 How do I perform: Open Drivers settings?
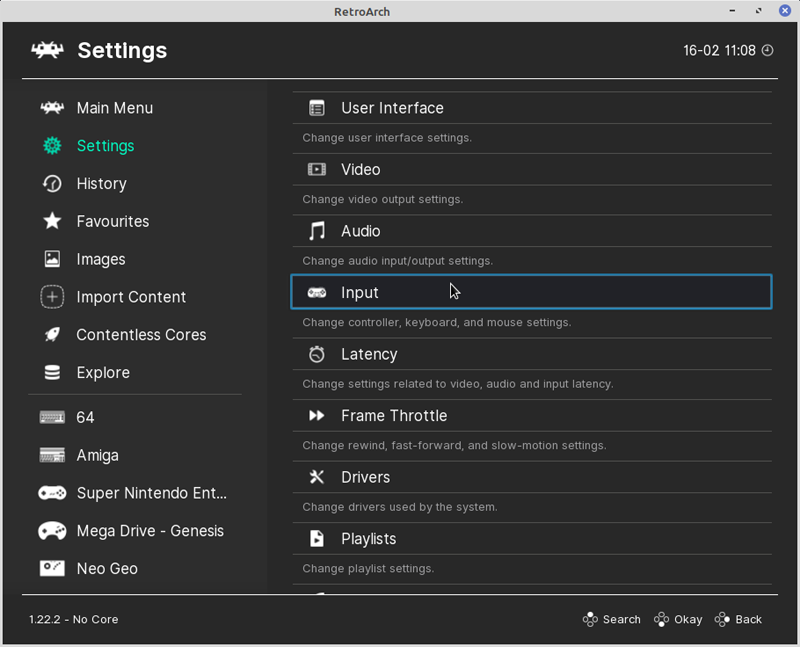[x=532, y=477]
